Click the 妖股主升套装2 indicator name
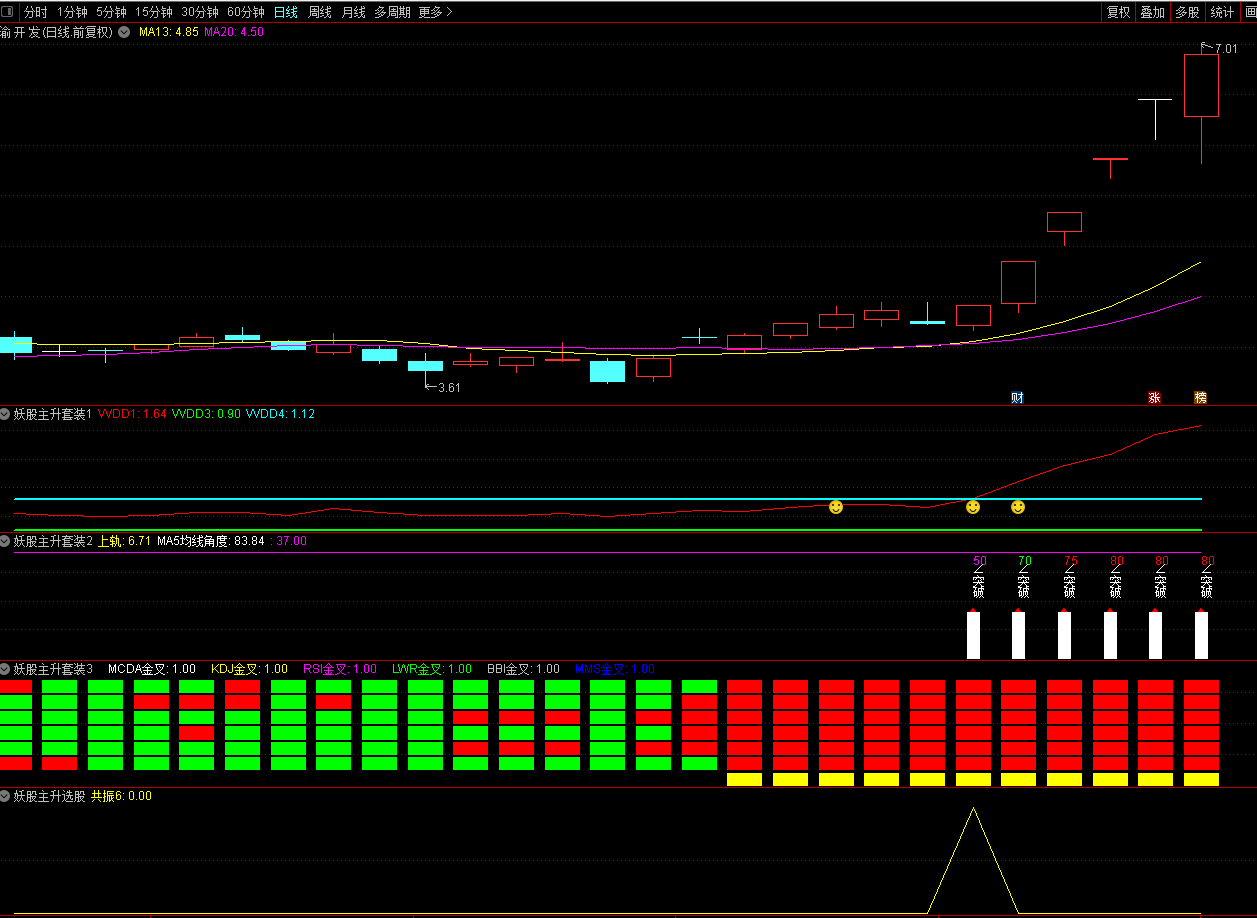The width and height of the screenshot is (1257, 918). [x=53, y=541]
